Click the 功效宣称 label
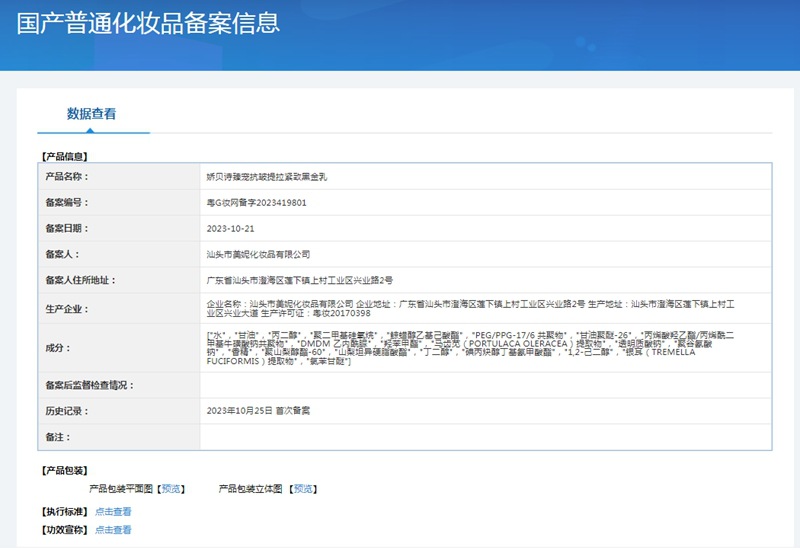800x550 pixels. [64, 530]
